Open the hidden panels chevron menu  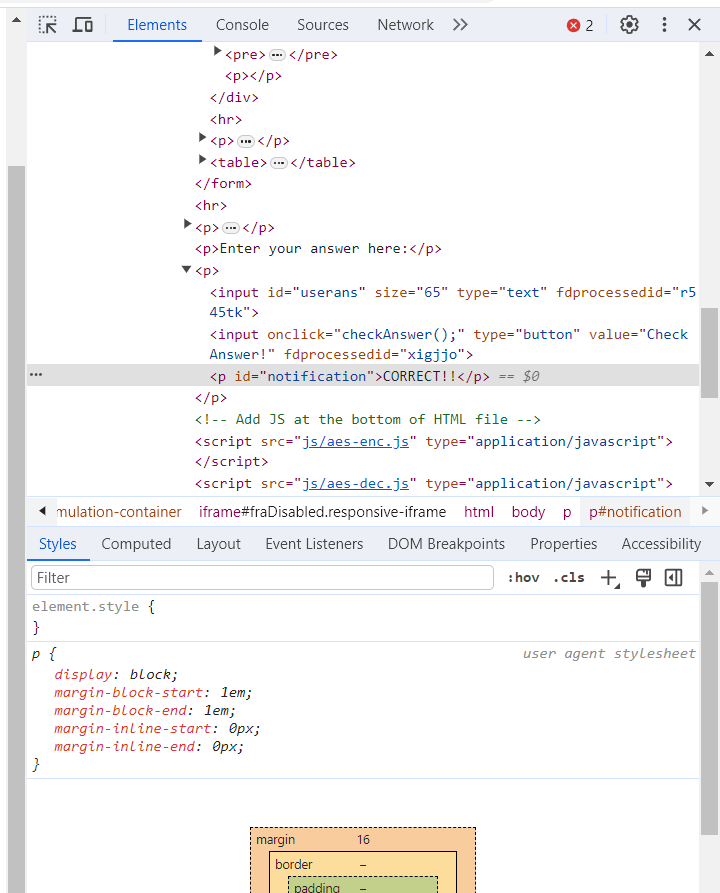[x=459, y=24]
